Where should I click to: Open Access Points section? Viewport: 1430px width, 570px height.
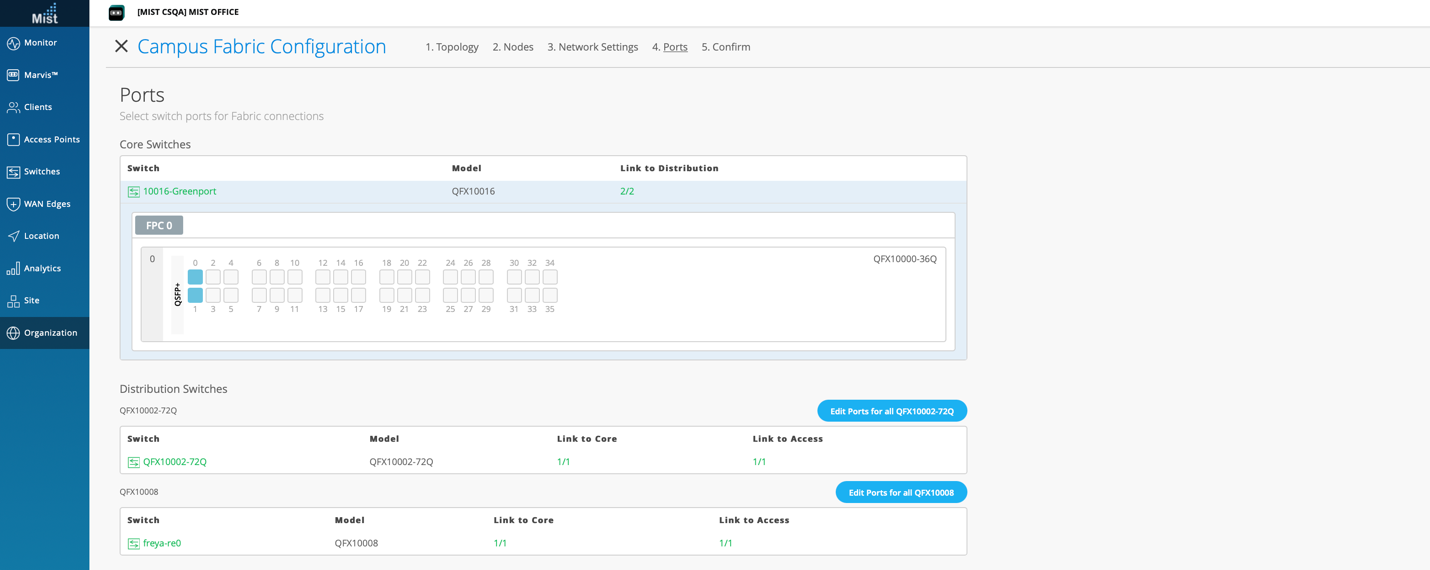[51, 139]
